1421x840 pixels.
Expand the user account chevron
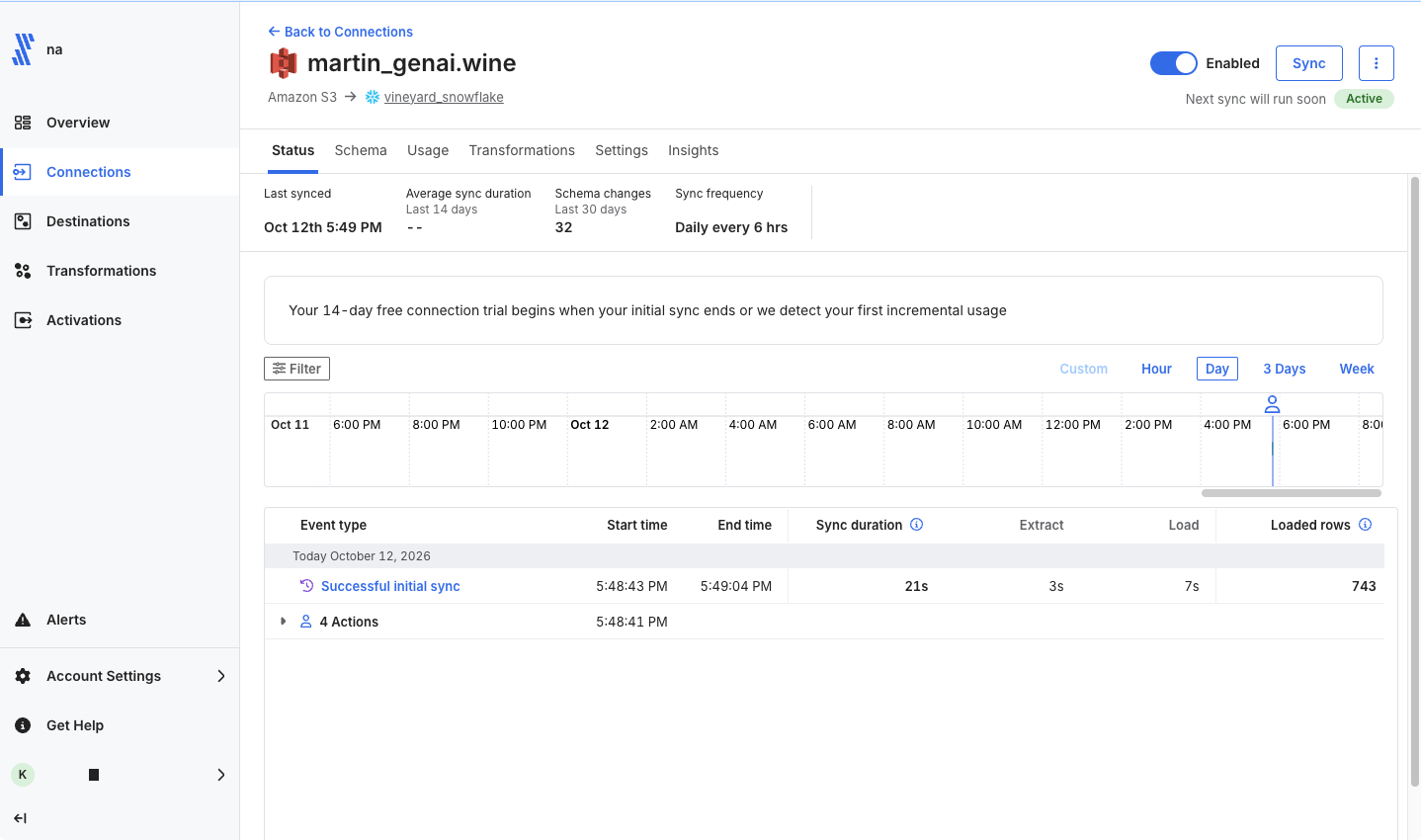coord(221,775)
